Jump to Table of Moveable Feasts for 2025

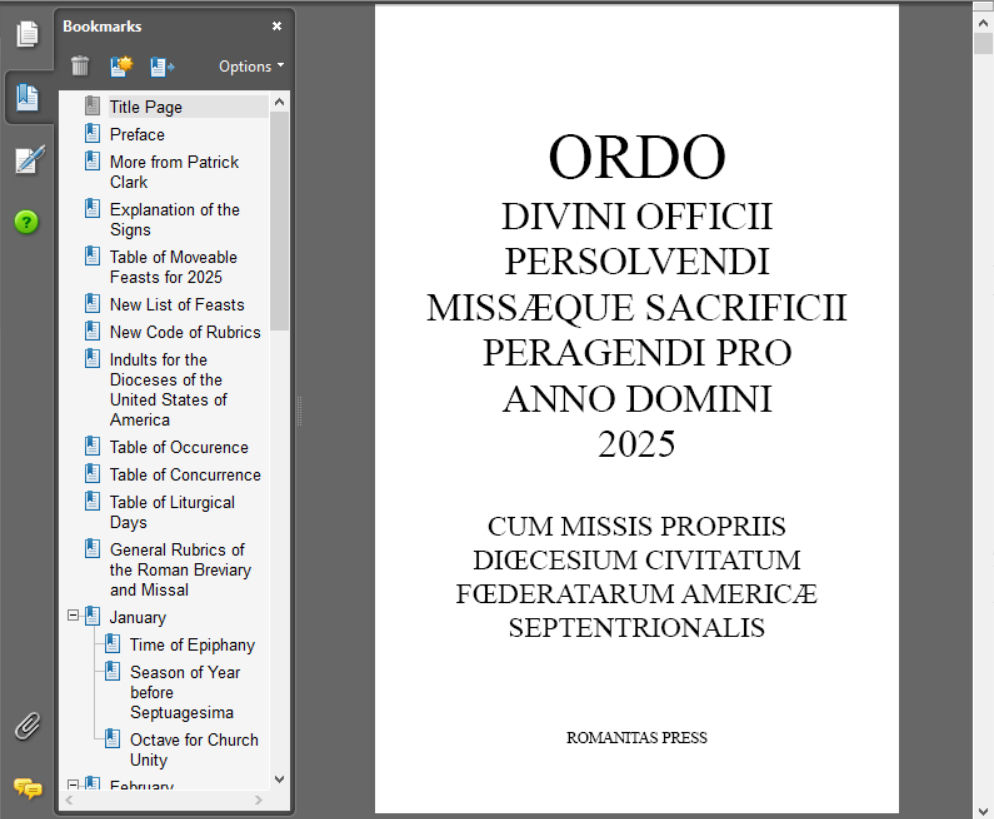click(172, 266)
